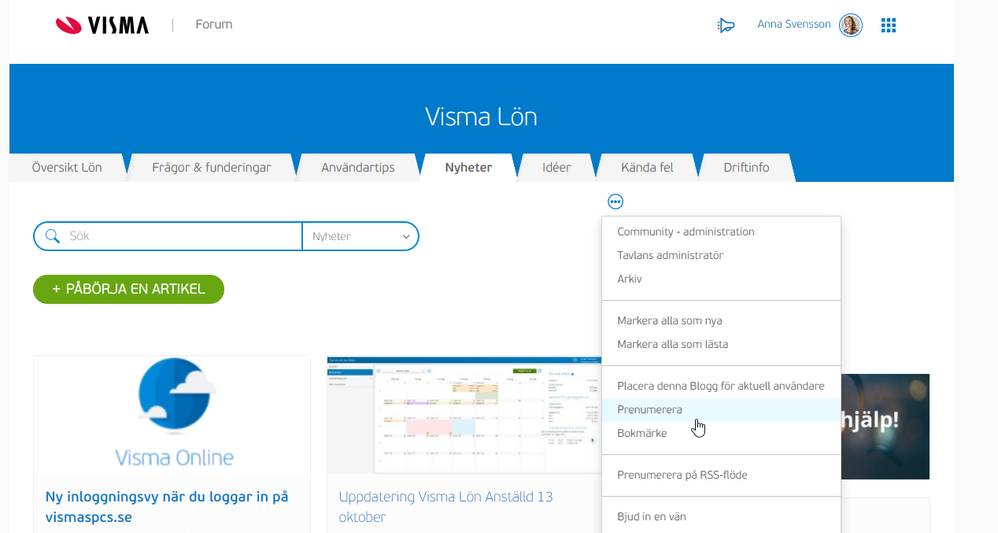
Task: Open the apps grid menu icon
Action: (x=889, y=25)
